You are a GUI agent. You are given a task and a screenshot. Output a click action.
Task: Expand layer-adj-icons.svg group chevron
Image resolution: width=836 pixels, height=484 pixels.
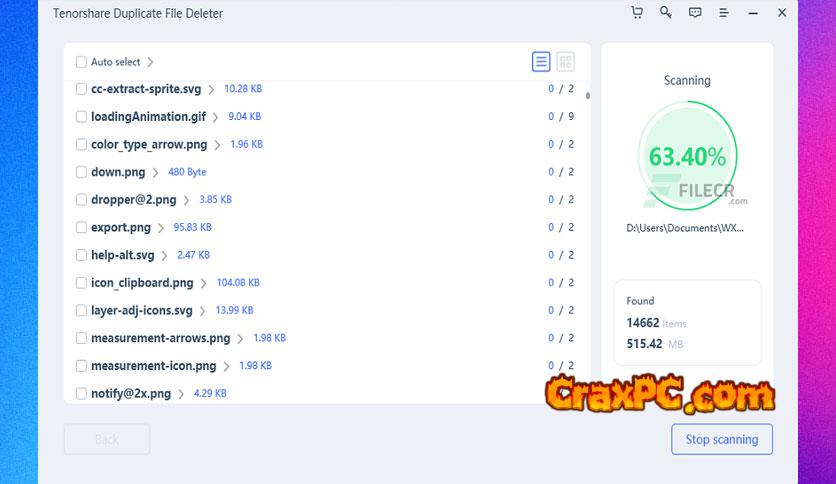pyautogui.click(x=202, y=311)
